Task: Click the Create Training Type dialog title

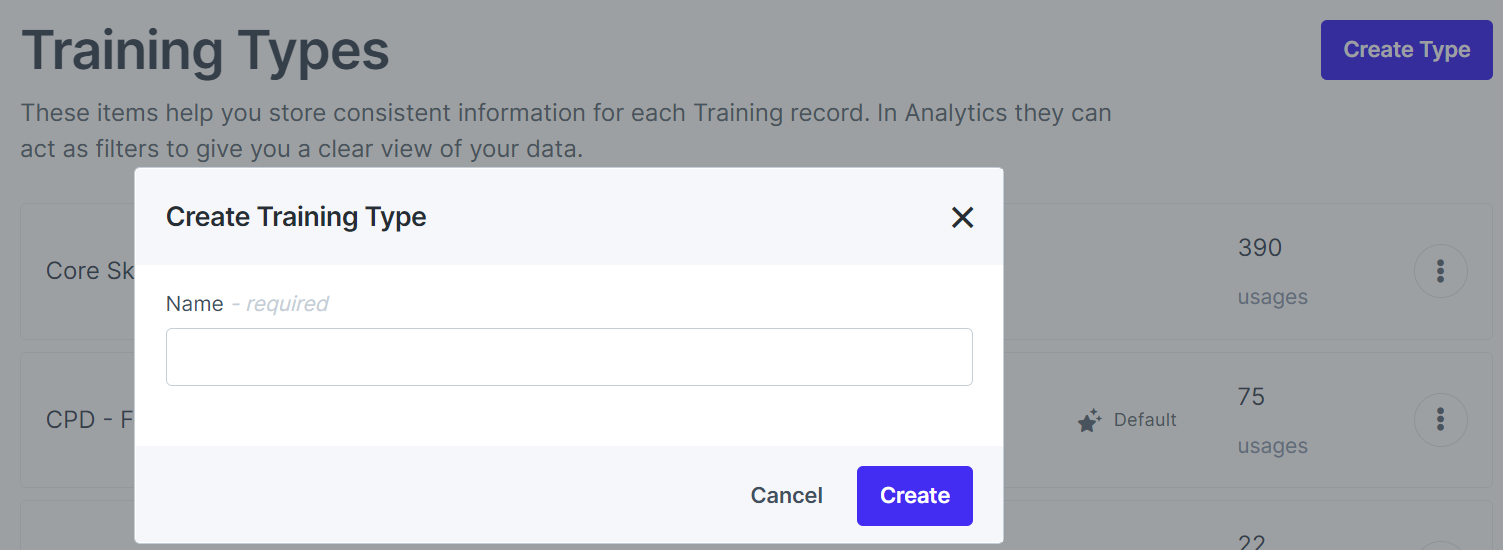Action: (296, 217)
